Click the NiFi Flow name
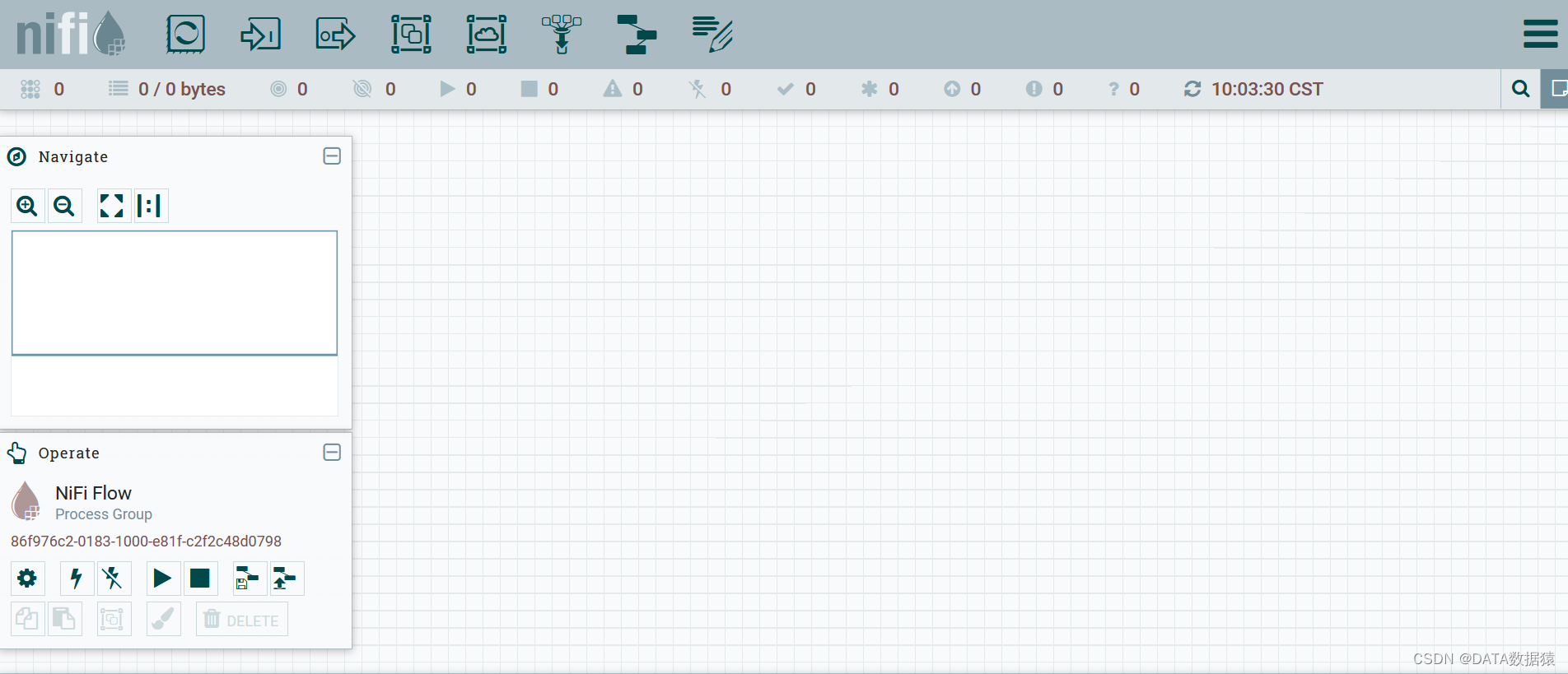Image resolution: width=1568 pixels, height=674 pixels. [93, 493]
